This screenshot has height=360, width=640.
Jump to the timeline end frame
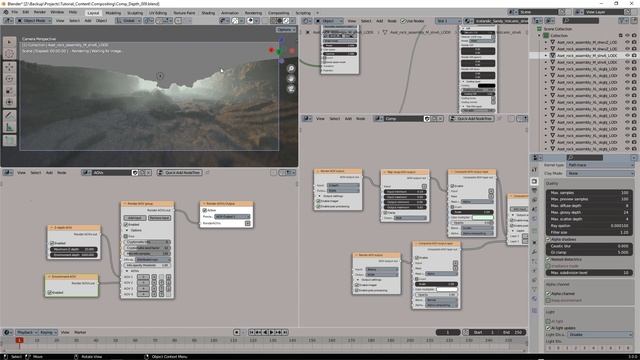(285, 332)
